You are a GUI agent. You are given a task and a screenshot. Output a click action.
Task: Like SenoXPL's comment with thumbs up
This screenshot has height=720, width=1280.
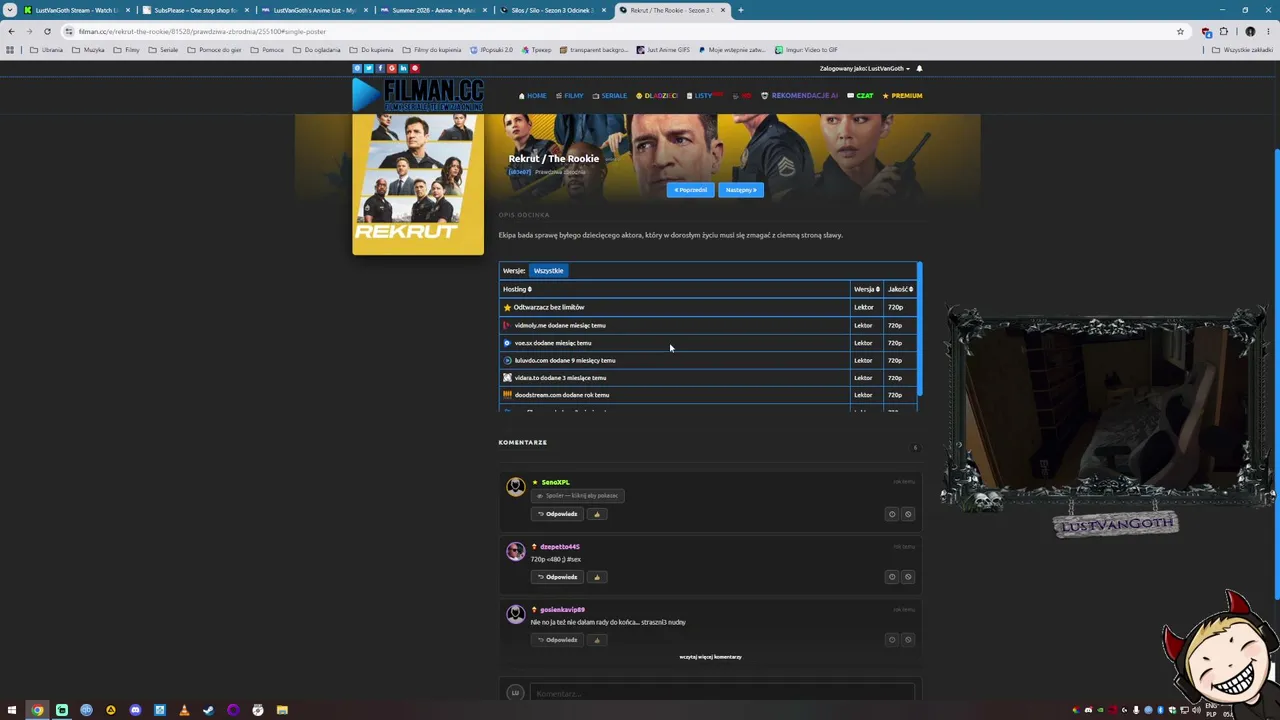pos(597,514)
